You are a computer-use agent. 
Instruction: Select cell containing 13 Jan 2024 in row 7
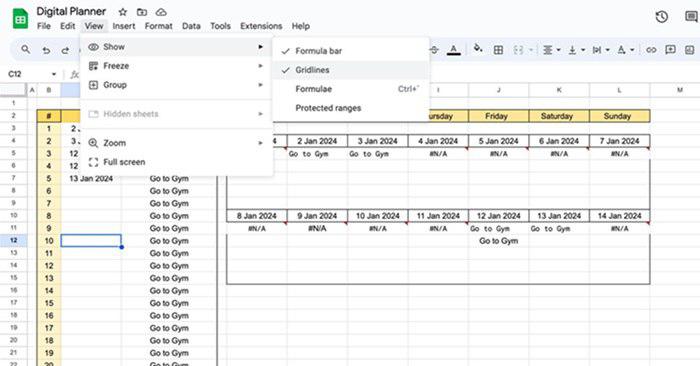pos(91,179)
